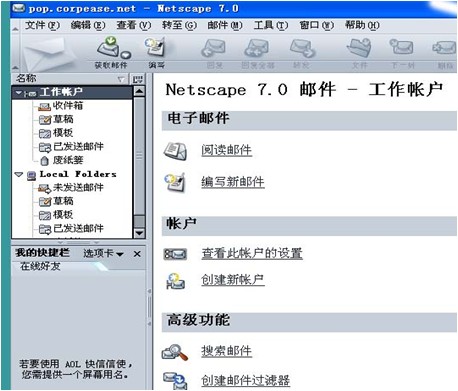Image resolution: width=458 pixels, height=391 pixels.
Task: Open the 邮件(M) menu
Action: point(225,25)
